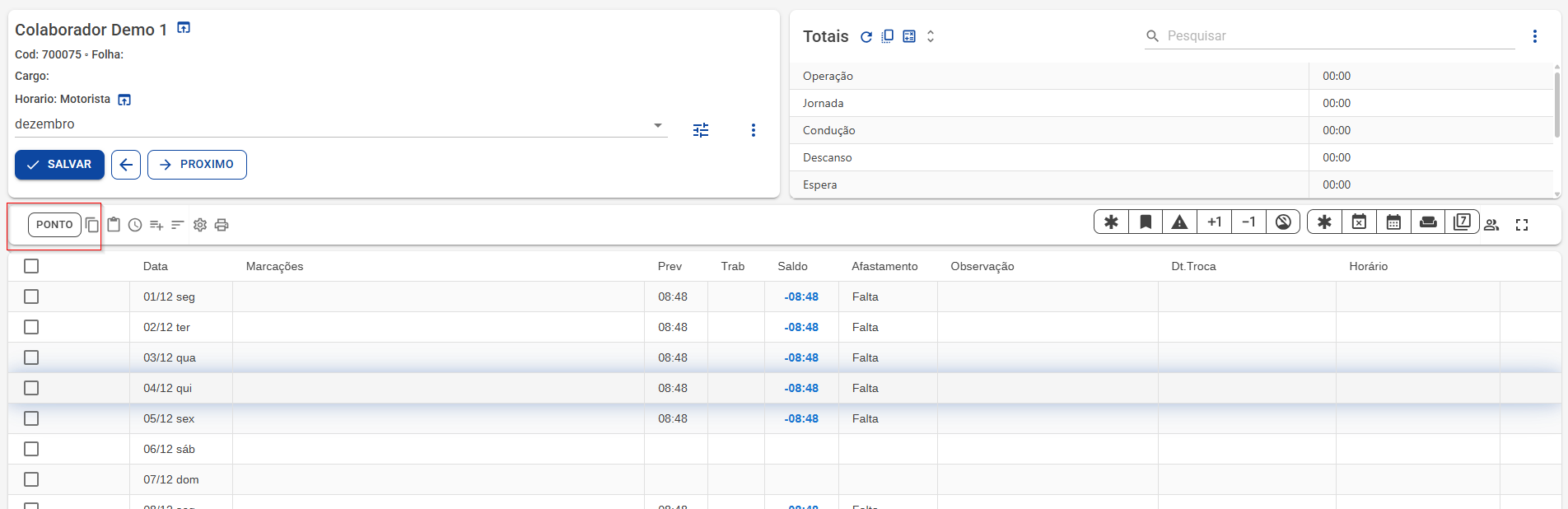The height and width of the screenshot is (509, 1568).
Task: Check the 06/12 sáb row checkbox
Action: coord(31,449)
